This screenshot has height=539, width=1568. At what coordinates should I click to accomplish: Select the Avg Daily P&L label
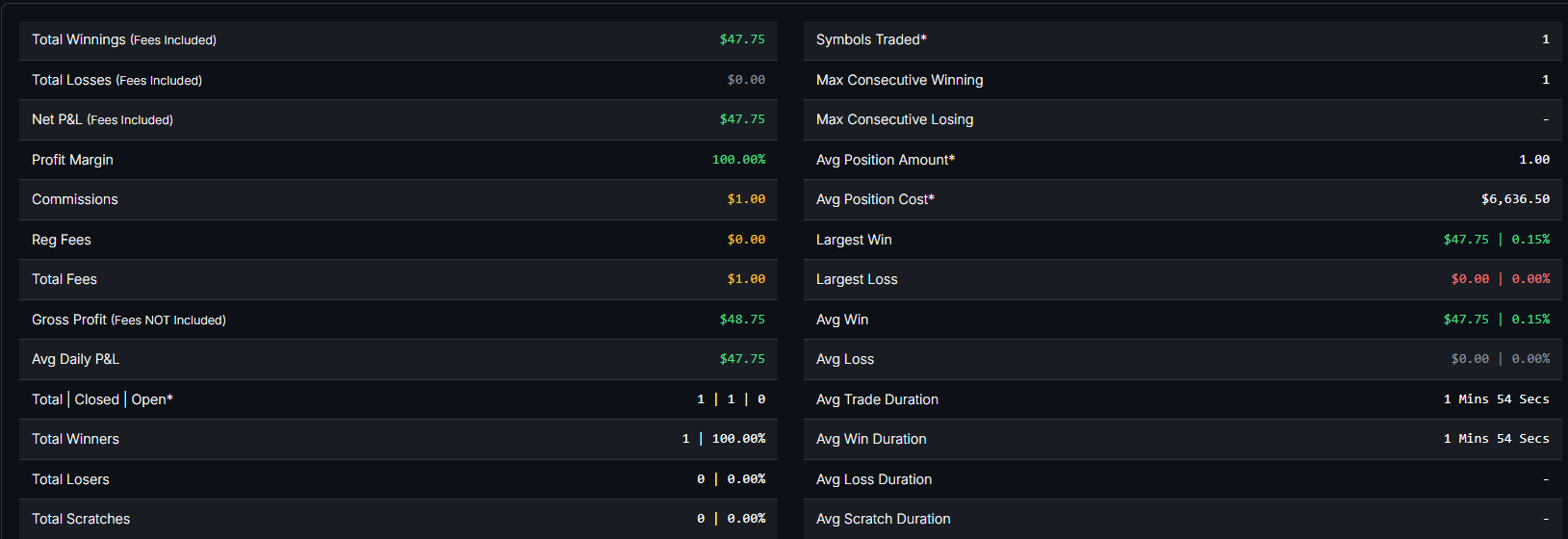click(x=75, y=359)
